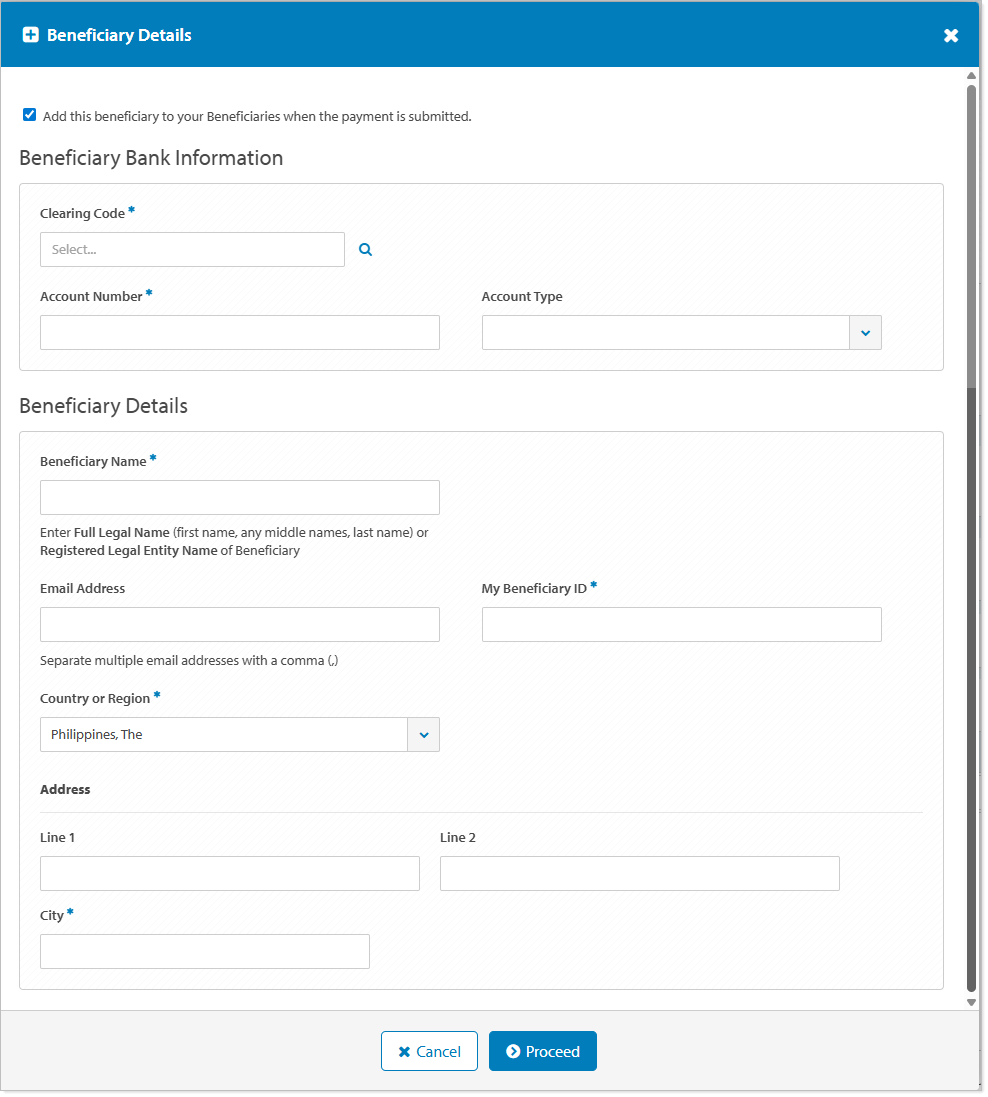Image resolution: width=988 pixels, height=1097 pixels.
Task: Click the Clearing Code select field
Action: point(192,250)
